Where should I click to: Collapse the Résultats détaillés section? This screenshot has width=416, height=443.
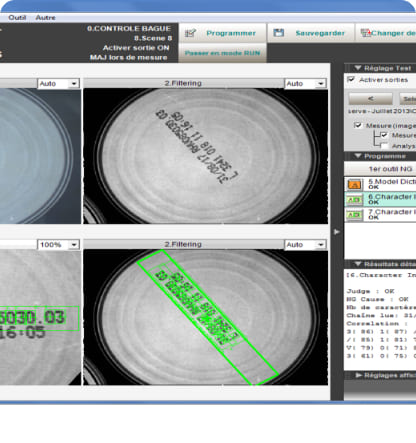358,264
